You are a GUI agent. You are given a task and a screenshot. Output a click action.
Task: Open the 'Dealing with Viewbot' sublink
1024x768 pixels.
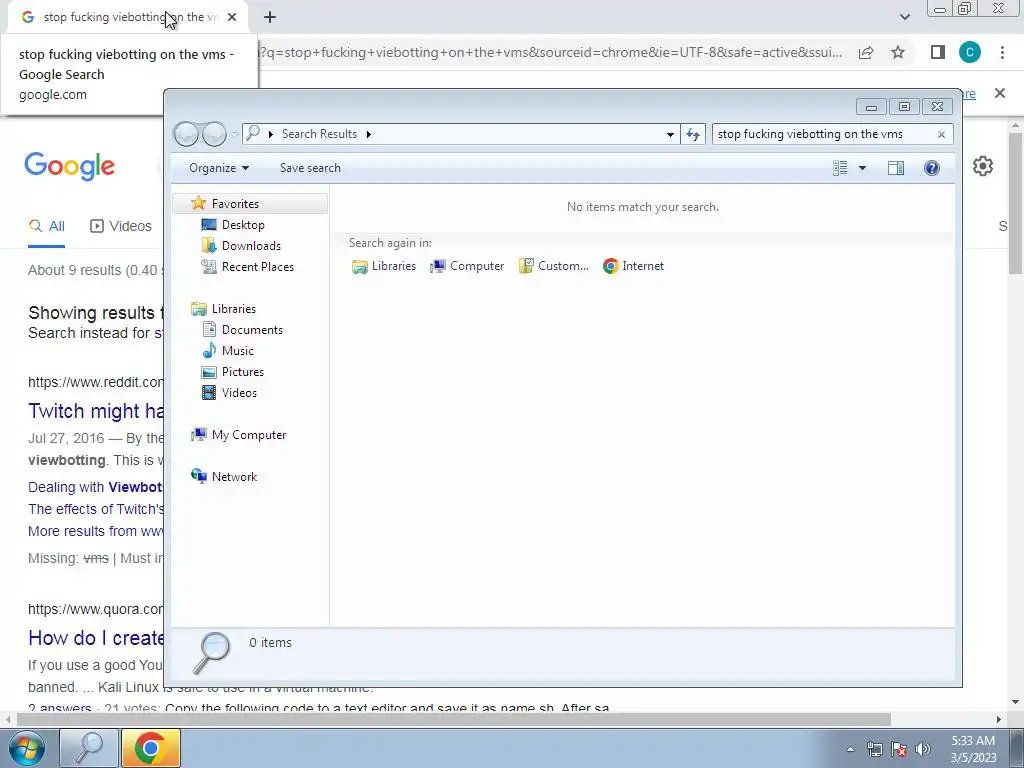tap(95, 487)
